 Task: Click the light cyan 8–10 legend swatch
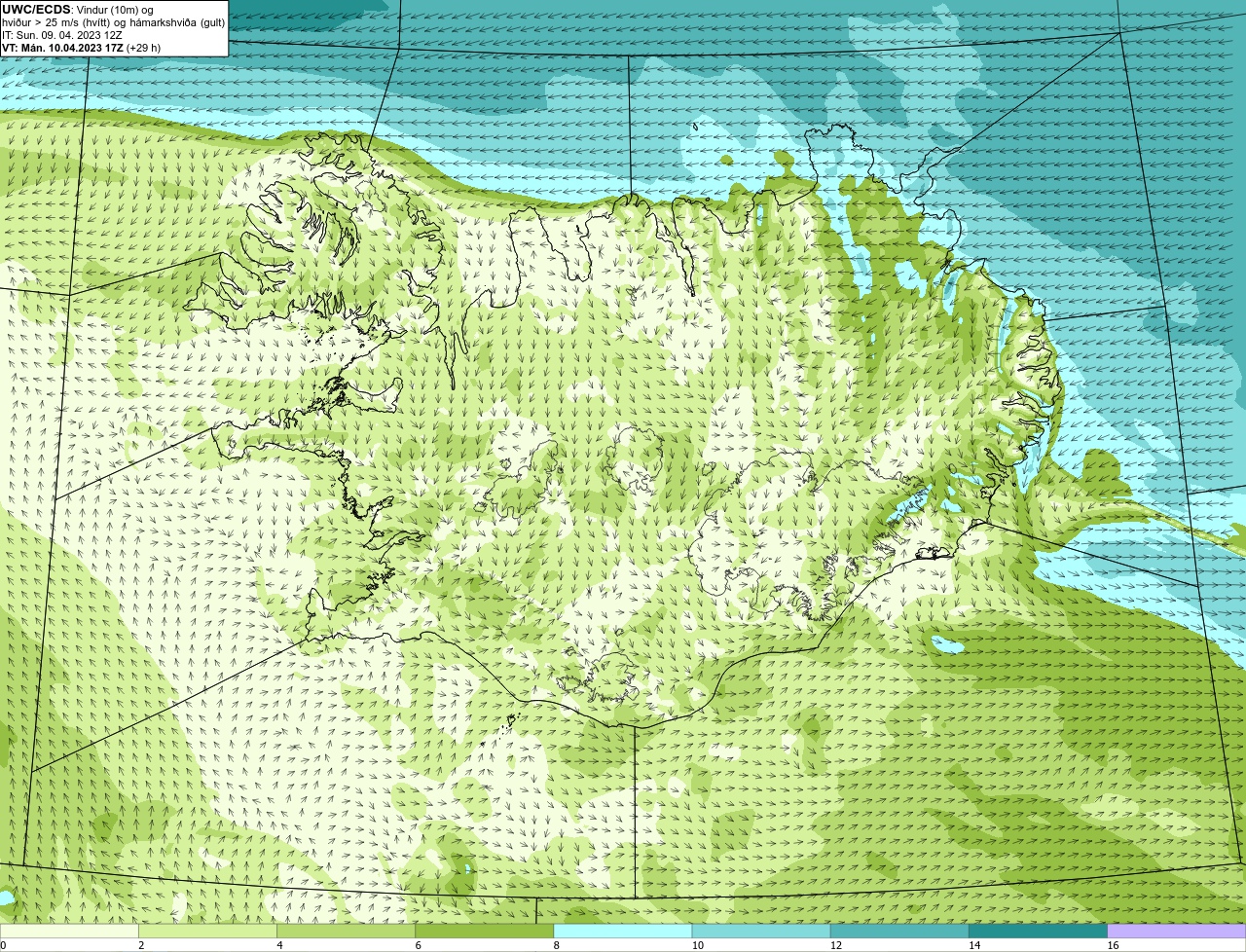623,931
